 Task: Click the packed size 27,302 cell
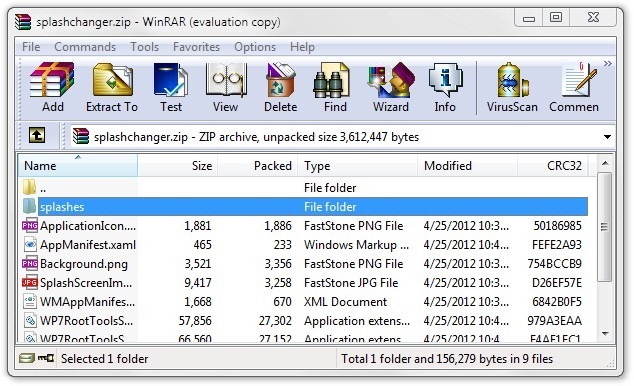coord(275,321)
